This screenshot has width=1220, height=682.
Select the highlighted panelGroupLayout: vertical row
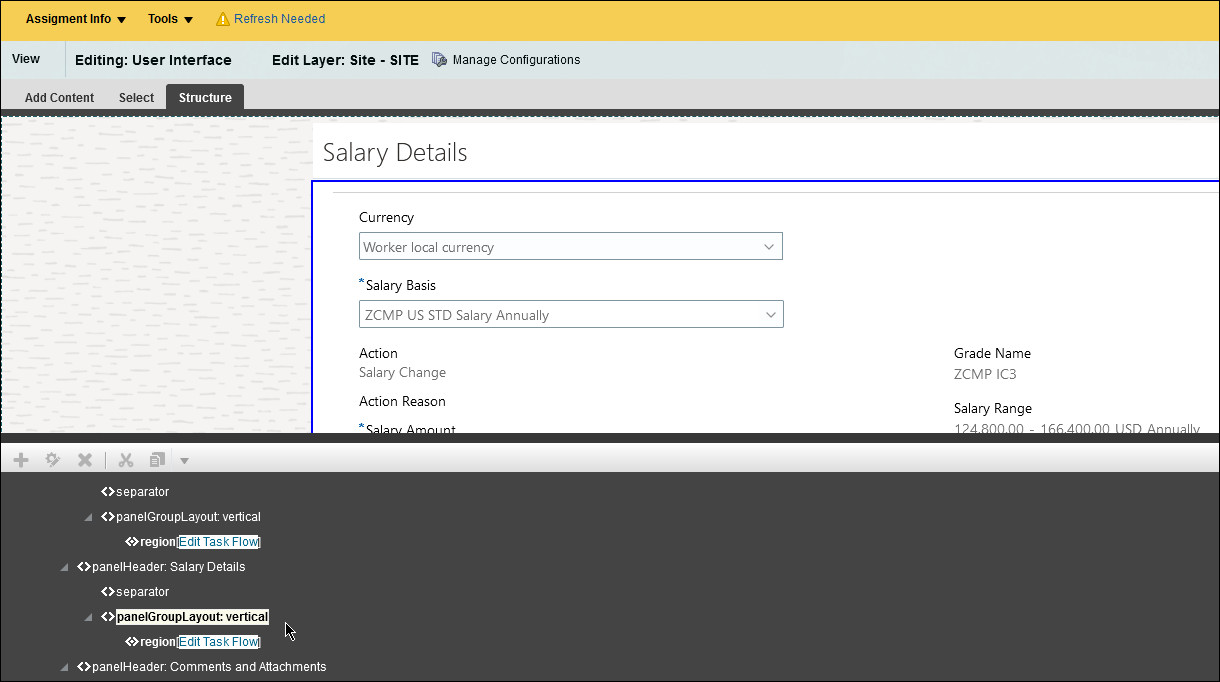(x=192, y=617)
